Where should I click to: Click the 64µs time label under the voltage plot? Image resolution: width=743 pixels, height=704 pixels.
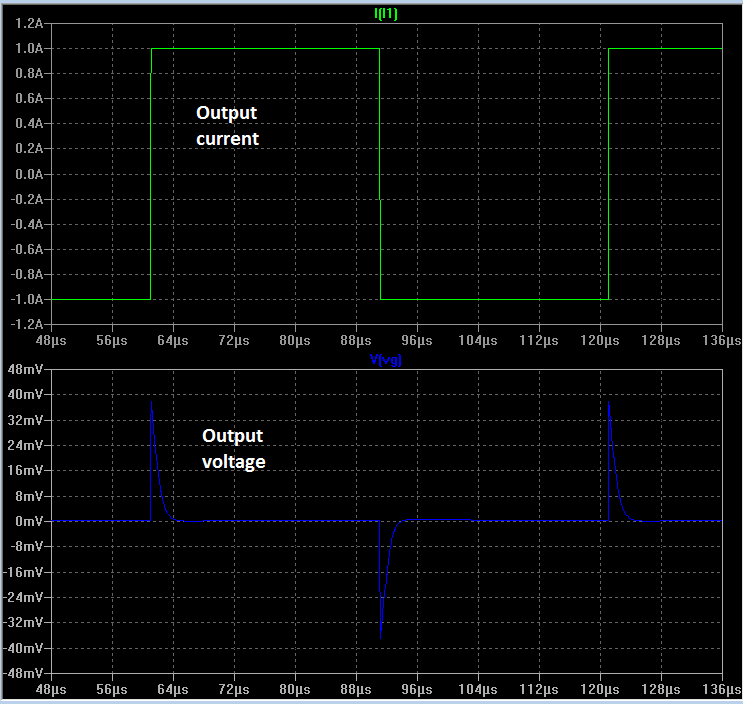coord(173,689)
